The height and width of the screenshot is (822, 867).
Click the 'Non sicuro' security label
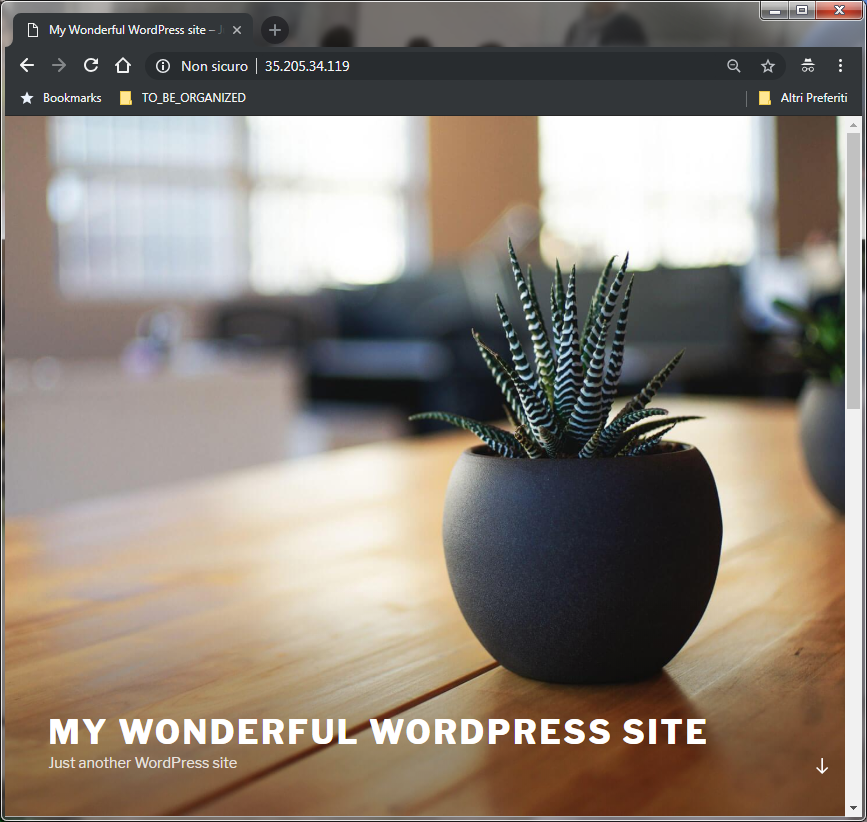click(x=215, y=66)
